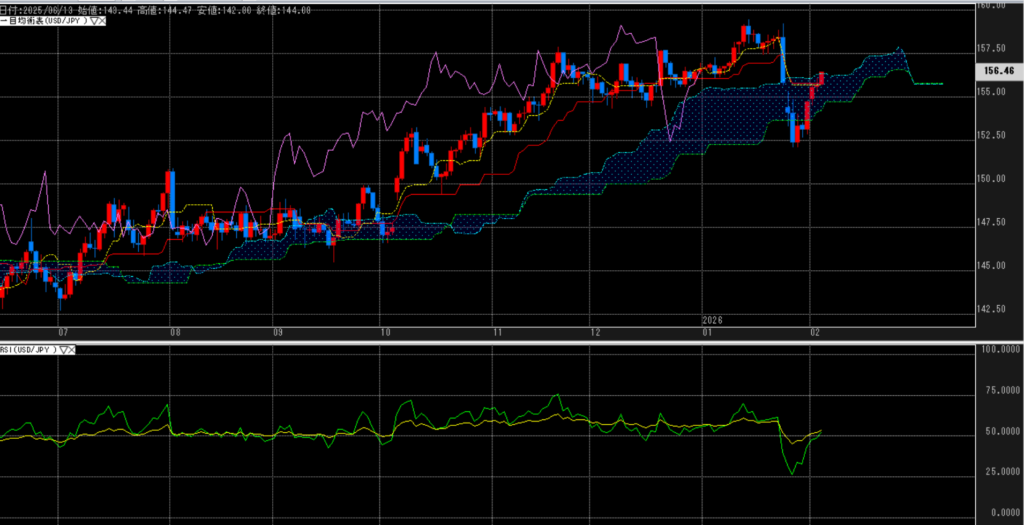Select the 07 month marker on time axis

click(x=63, y=331)
